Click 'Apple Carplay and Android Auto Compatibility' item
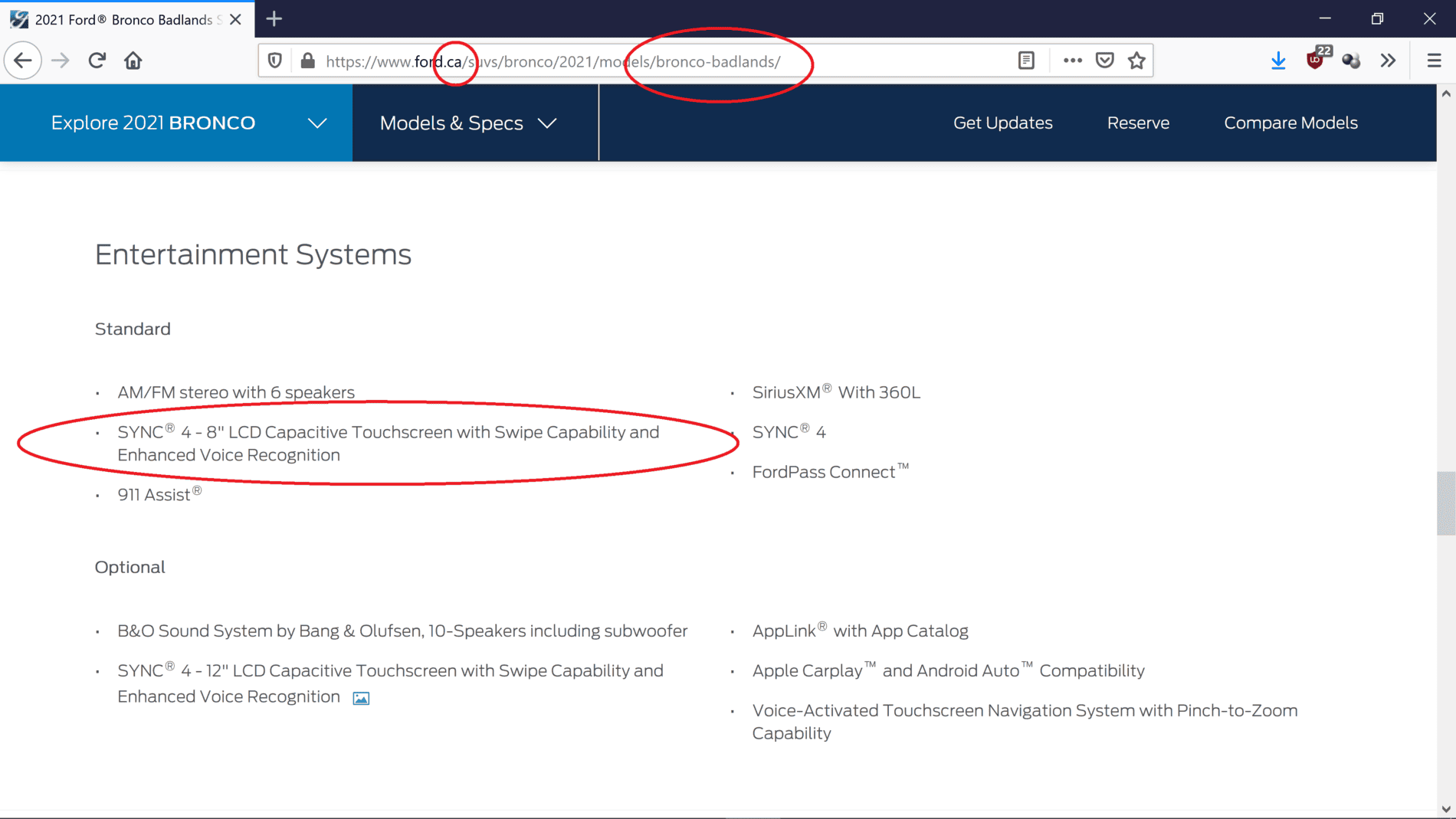This screenshot has height=819, width=1456. (948, 670)
